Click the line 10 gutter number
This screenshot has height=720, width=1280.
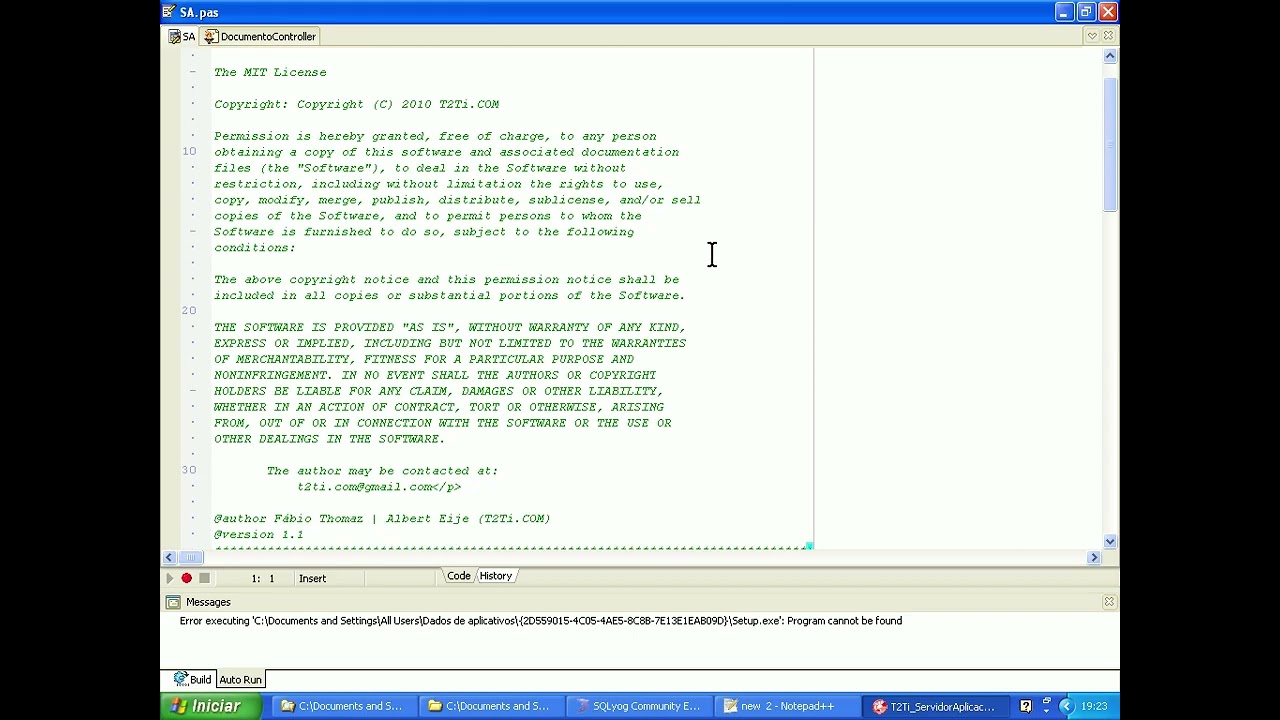pyautogui.click(x=189, y=152)
